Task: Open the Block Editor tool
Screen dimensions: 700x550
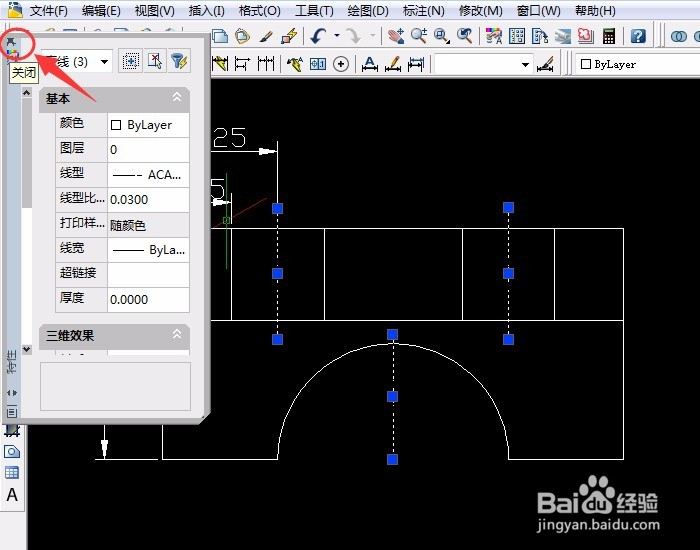Action: click(289, 36)
